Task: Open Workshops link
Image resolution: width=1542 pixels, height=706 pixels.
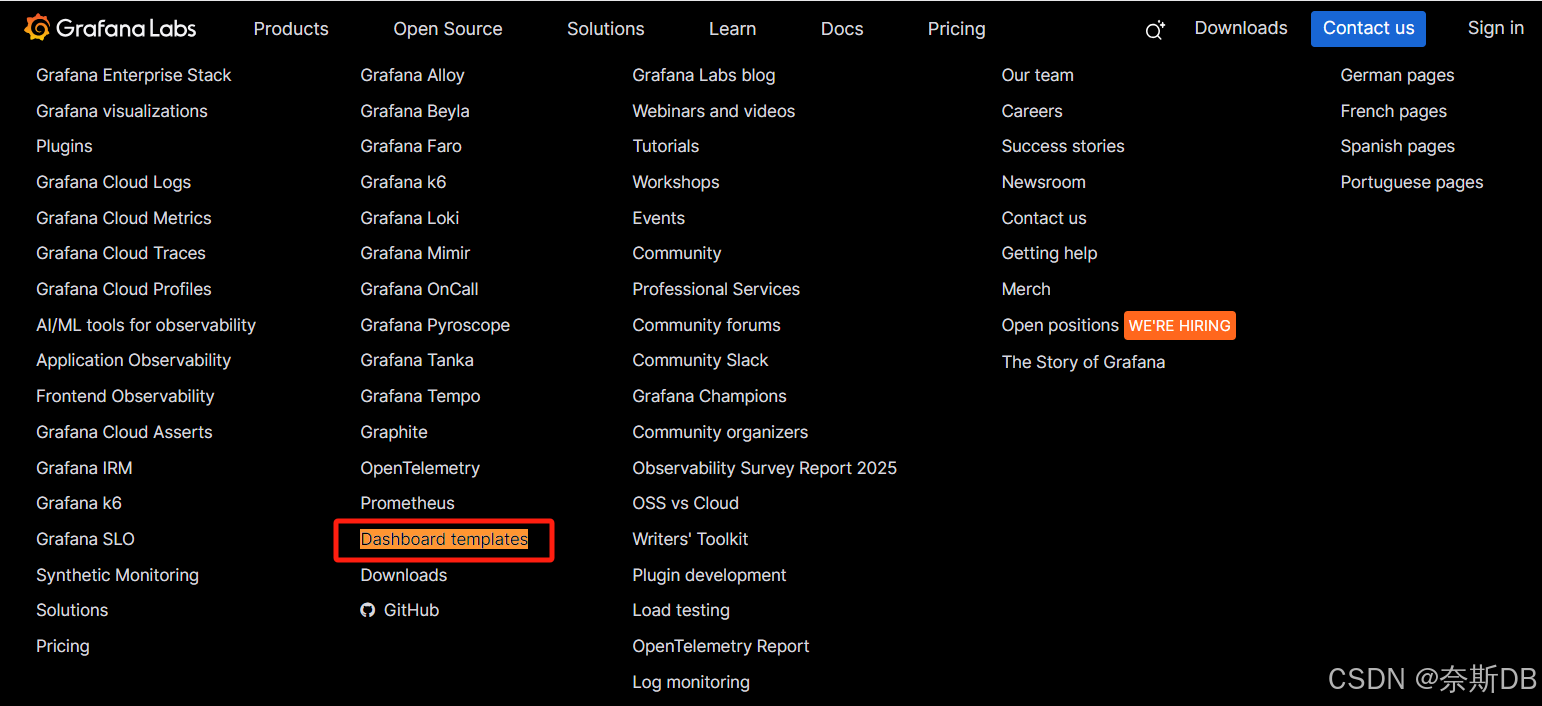Action: (x=676, y=182)
